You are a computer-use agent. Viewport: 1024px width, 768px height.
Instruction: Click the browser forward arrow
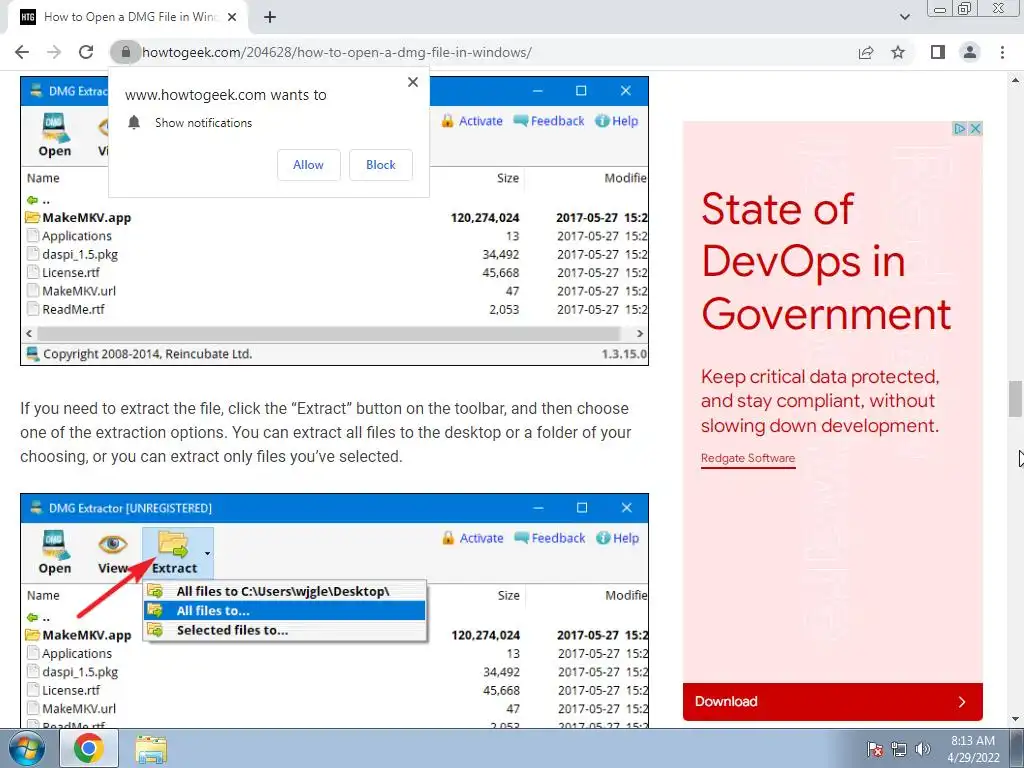(54, 52)
